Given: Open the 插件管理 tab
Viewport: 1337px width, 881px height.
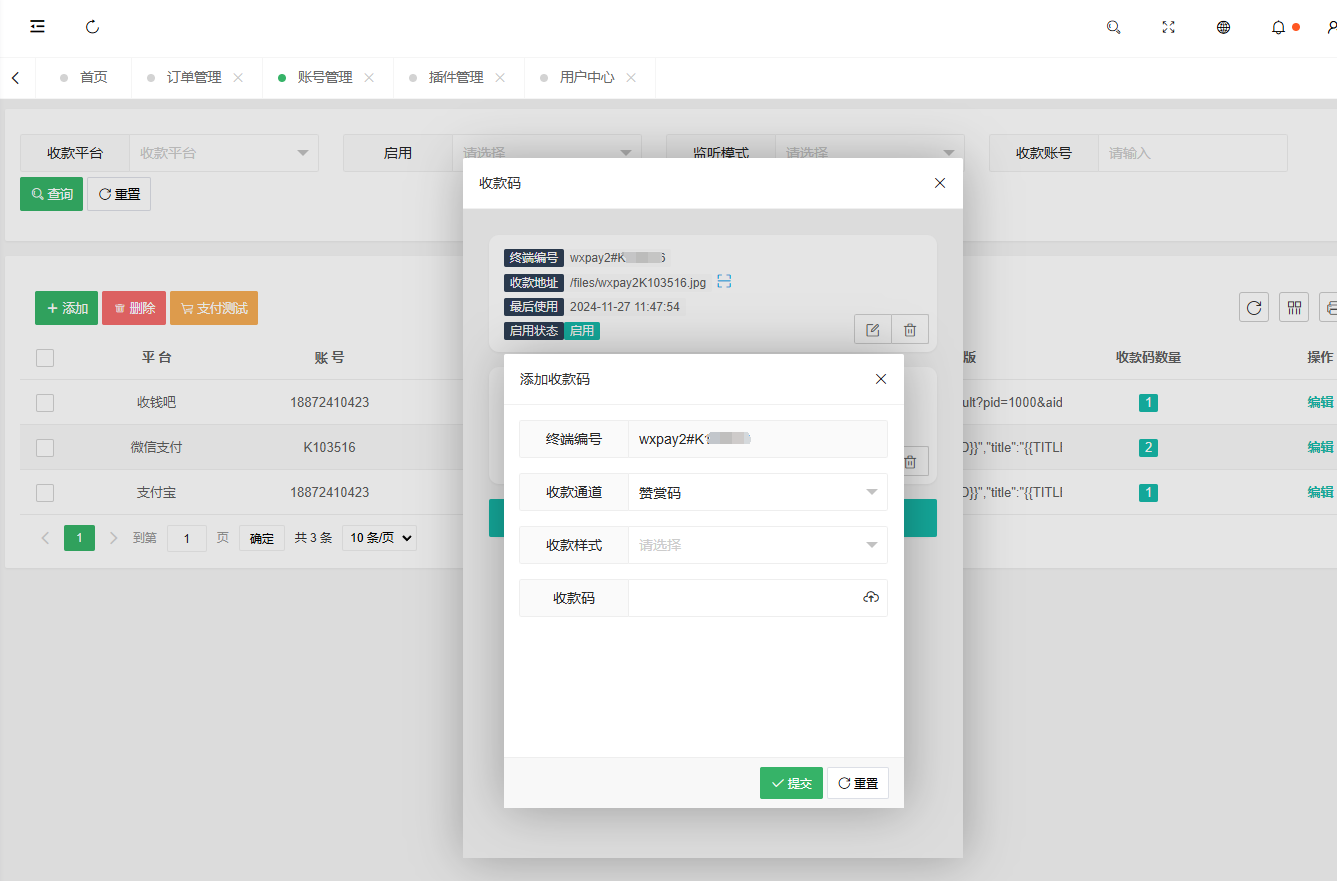Looking at the screenshot, I should coord(453,76).
